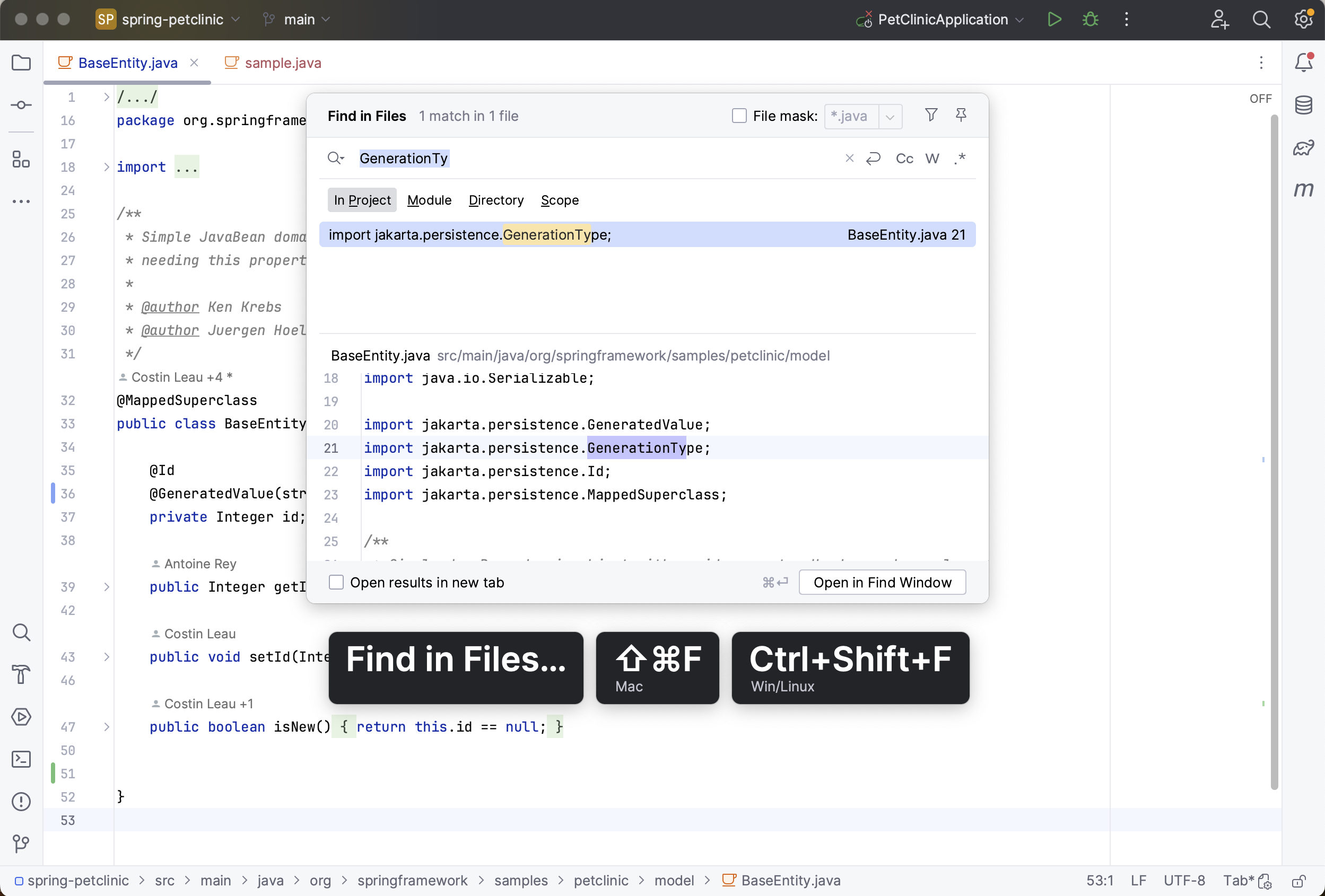This screenshot has height=896, width=1325.
Task: Open the Notifications bell panel
Action: point(1304,63)
